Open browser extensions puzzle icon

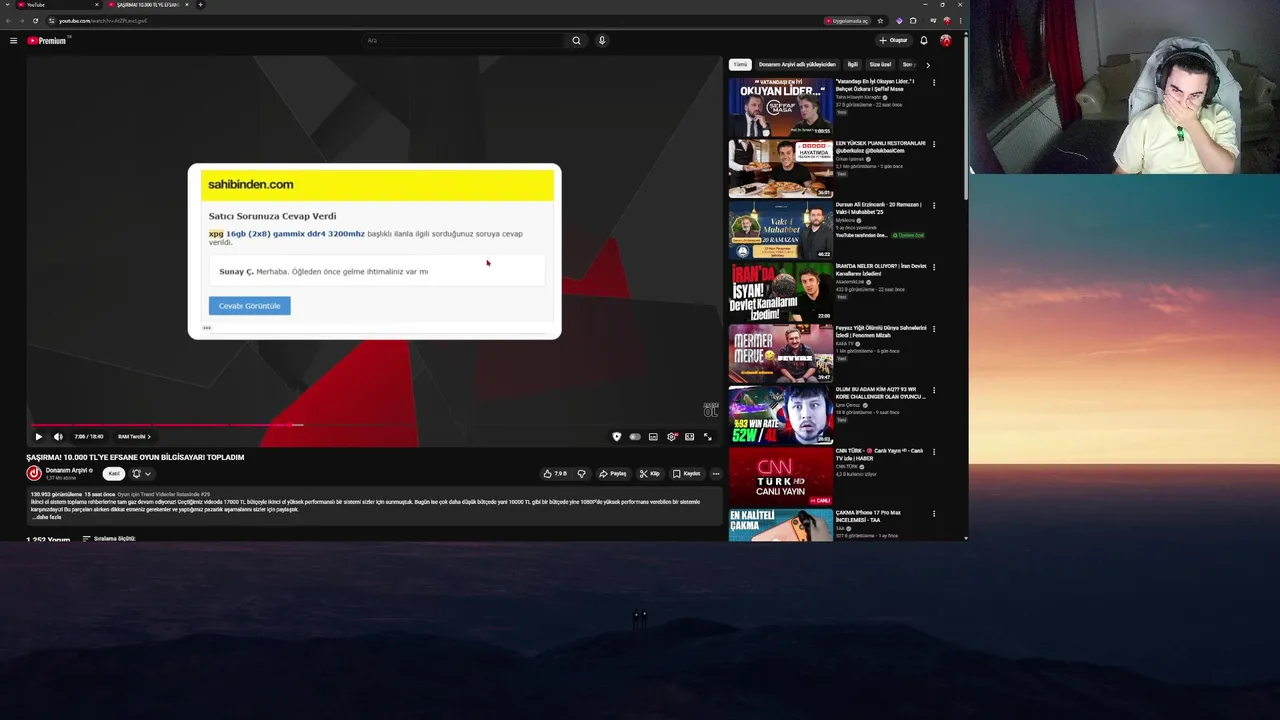[913, 21]
